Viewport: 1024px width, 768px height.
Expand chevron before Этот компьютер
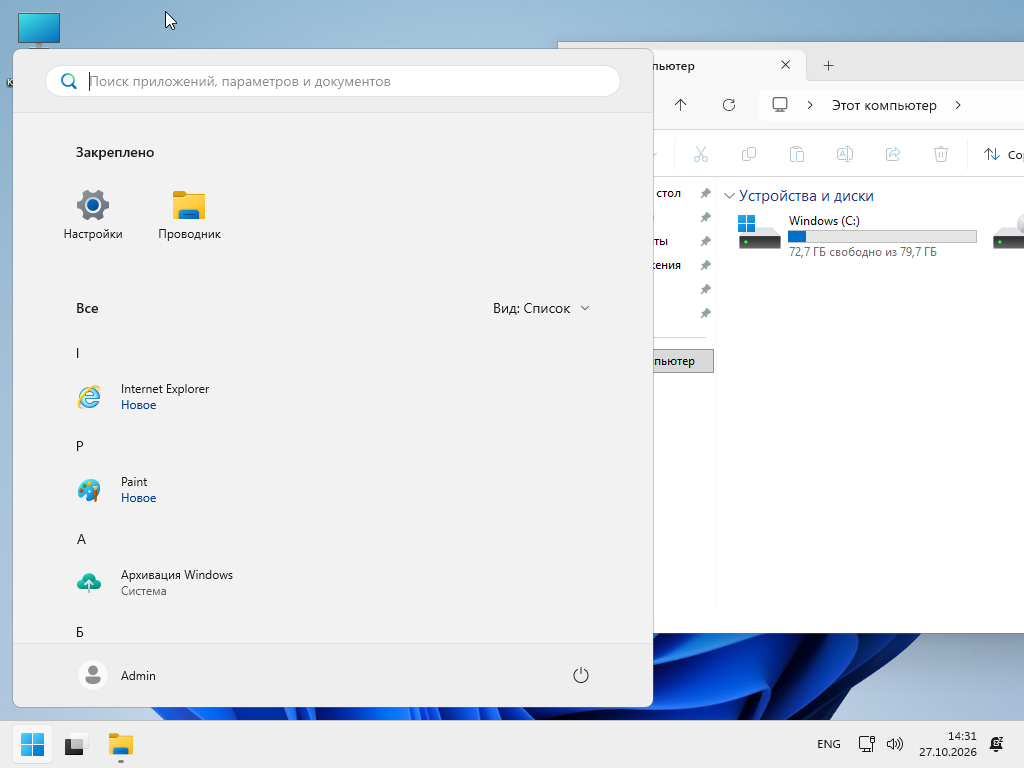coord(810,105)
